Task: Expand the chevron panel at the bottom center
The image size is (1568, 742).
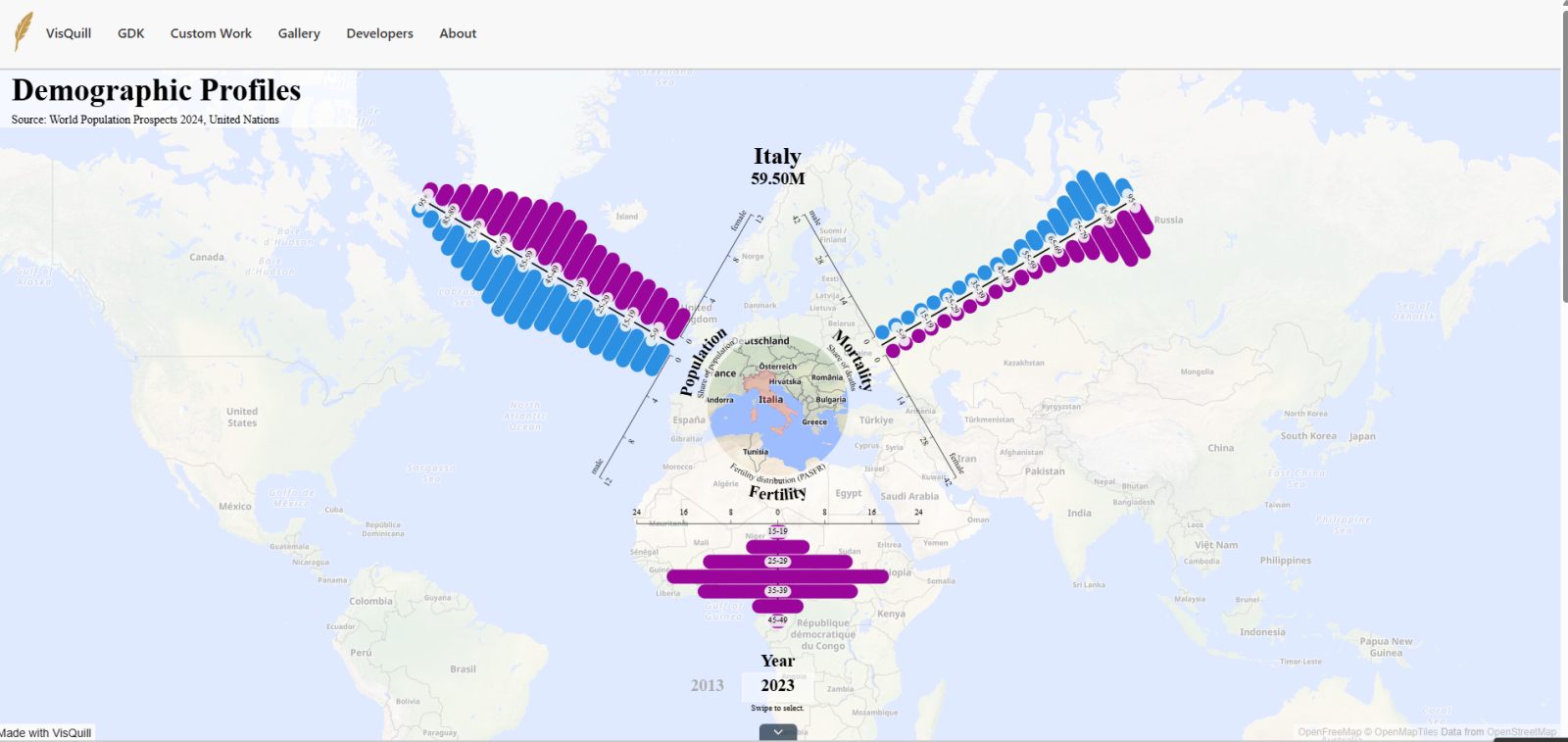Action: pyautogui.click(x=778, y=732)
